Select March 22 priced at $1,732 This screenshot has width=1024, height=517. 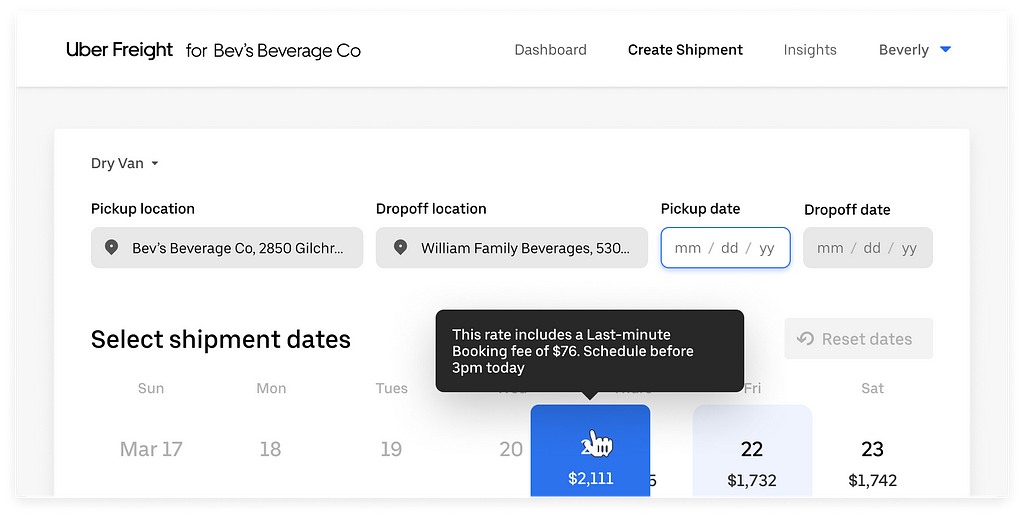[x=752, y=450]
